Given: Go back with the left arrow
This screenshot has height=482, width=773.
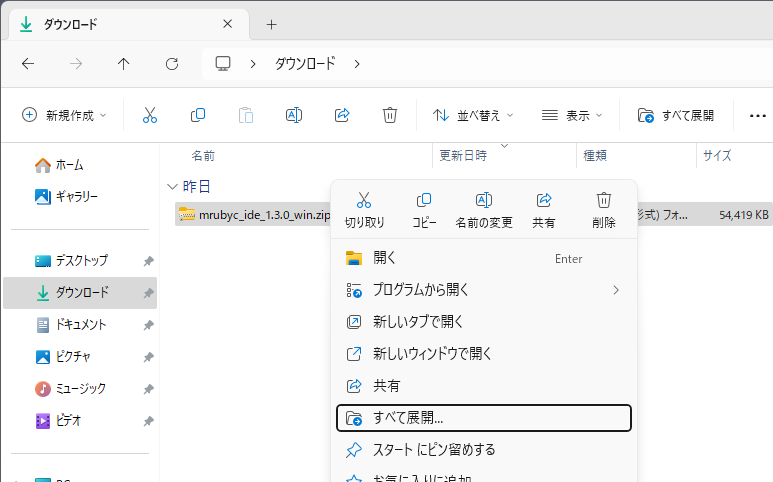Looking at the screenshot, I should 28,64.
